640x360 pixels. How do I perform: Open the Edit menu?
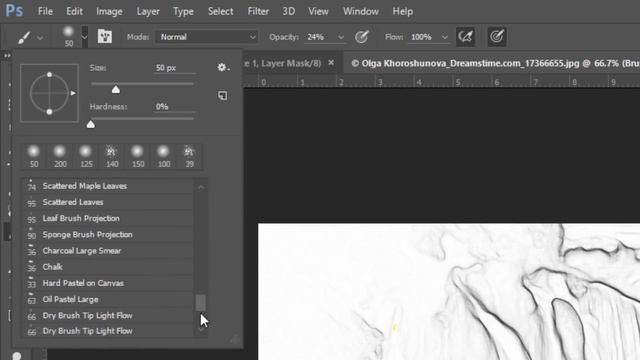74,11
